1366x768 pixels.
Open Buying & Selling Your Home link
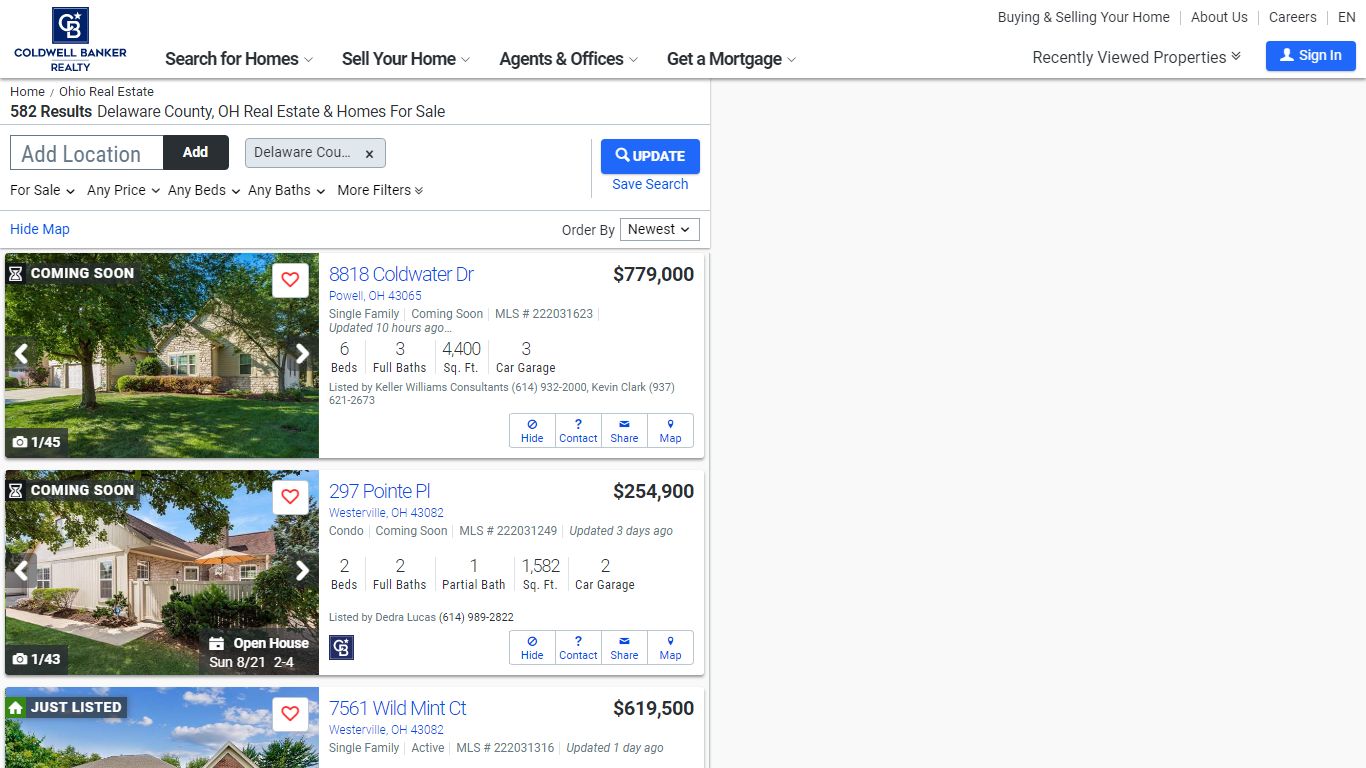[1083, 17]
